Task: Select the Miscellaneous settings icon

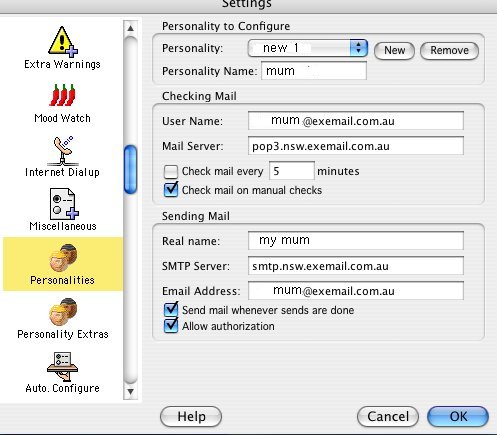Action: coord(63,203)
